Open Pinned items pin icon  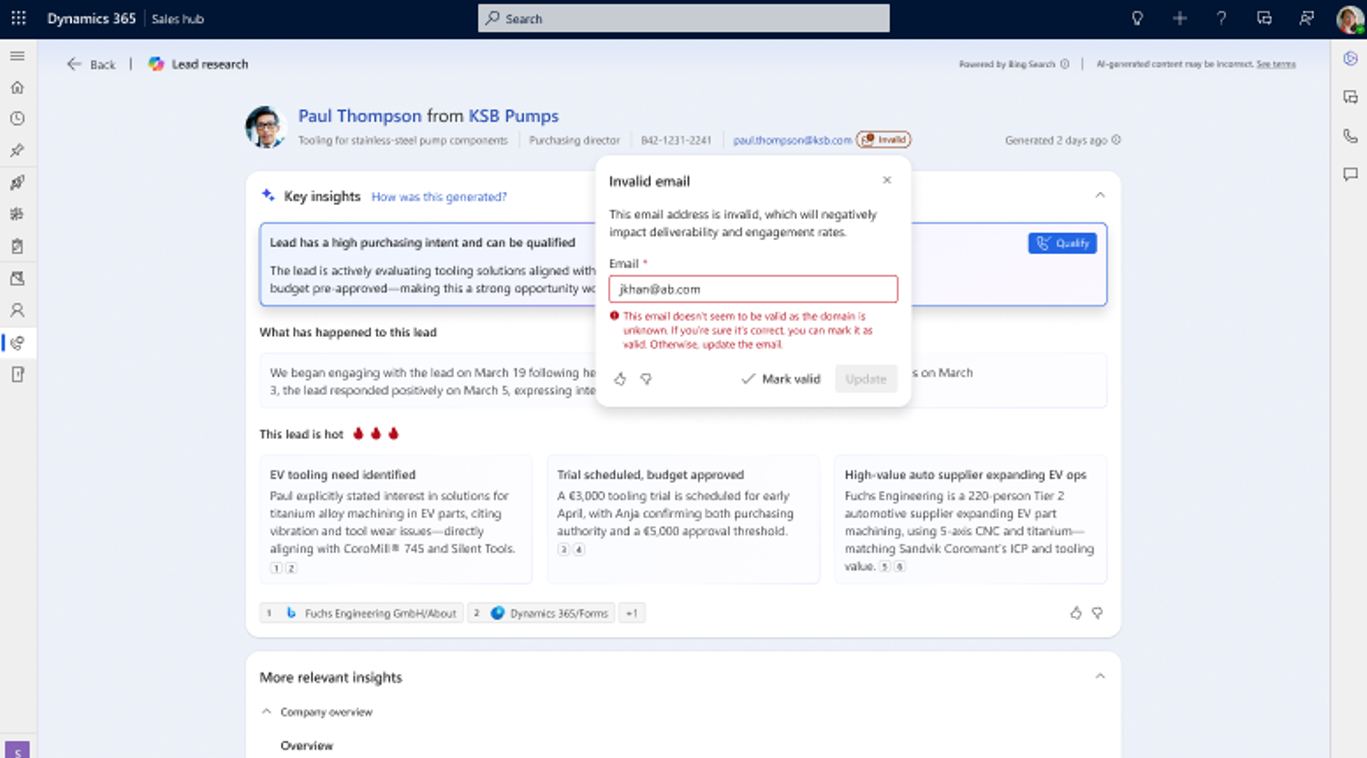[x=17, y=151]
